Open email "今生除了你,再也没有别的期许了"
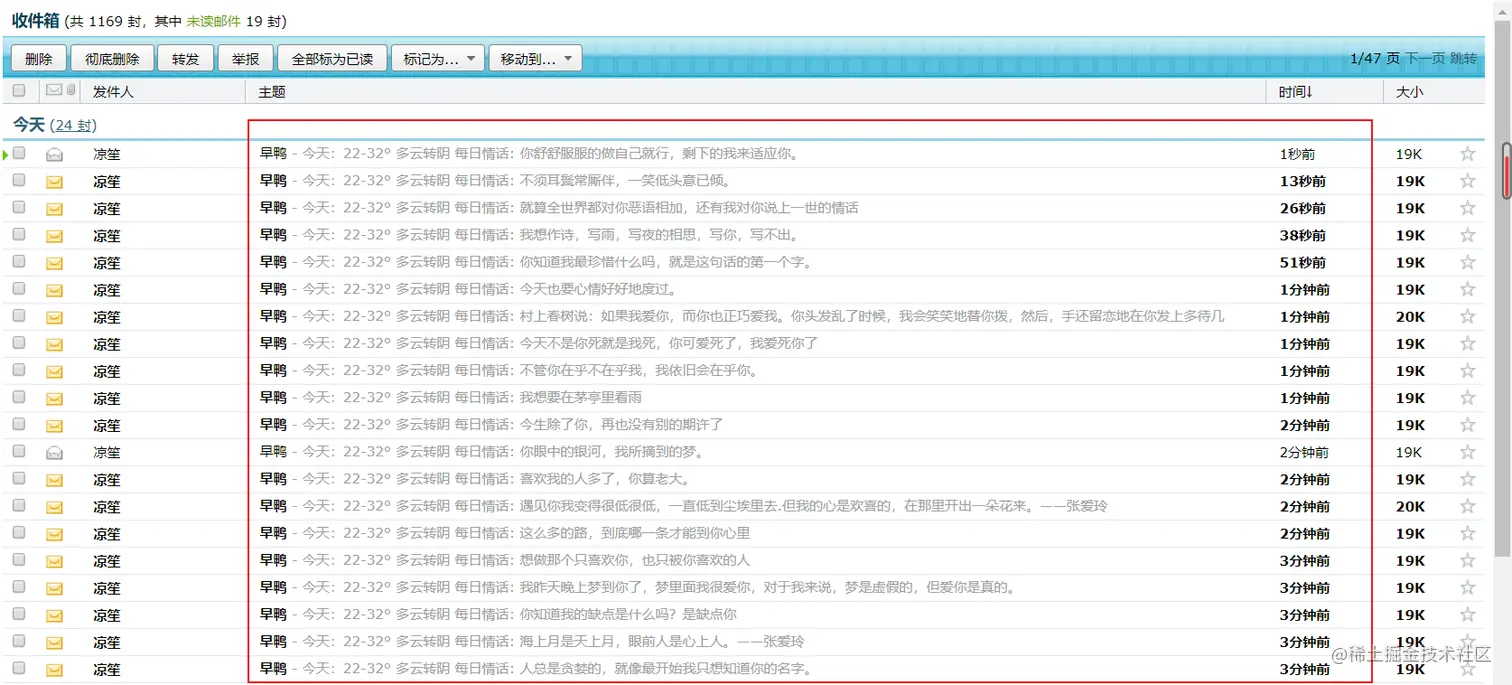1512x685 pixels. [621, 424]
